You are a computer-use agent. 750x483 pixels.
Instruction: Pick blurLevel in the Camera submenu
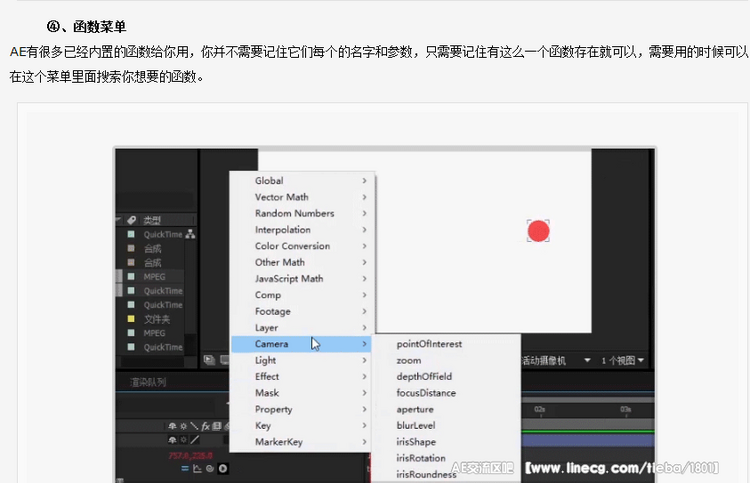(x=446, y=426)
